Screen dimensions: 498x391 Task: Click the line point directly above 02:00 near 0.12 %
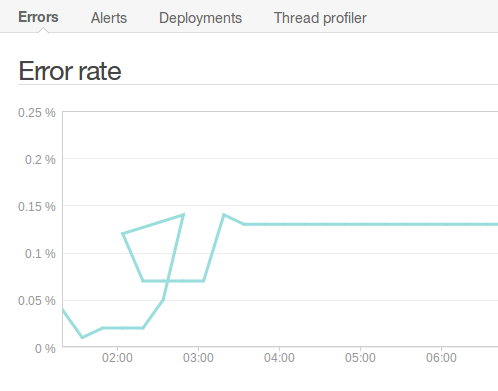[123, 234]
